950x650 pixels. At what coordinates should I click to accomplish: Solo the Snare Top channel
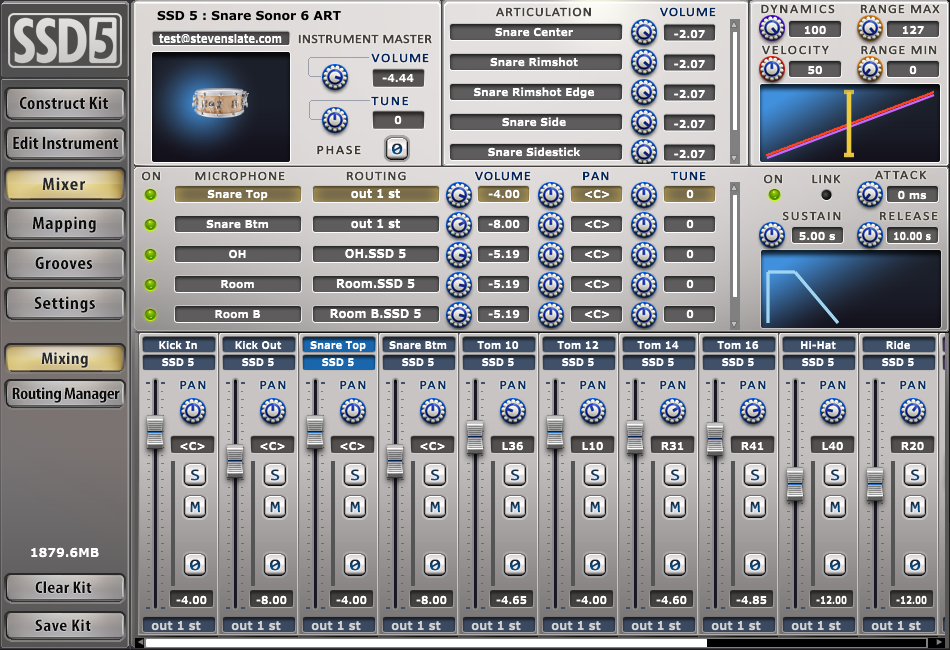coord(354,475)
